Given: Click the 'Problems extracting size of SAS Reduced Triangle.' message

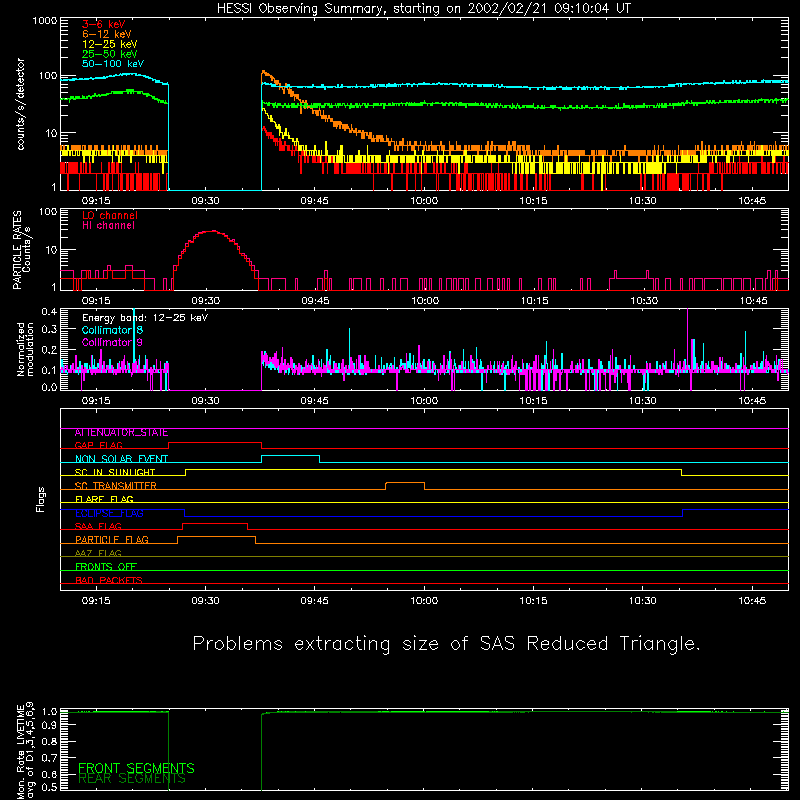Looking at the screenshot, I should click(446, 644).
